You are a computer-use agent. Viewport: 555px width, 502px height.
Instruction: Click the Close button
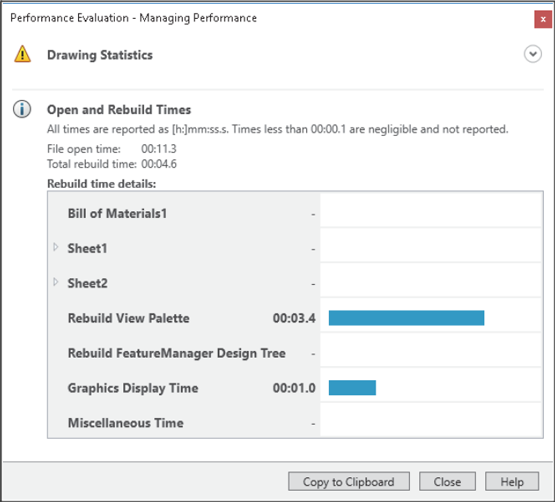[x=447, y=481]
